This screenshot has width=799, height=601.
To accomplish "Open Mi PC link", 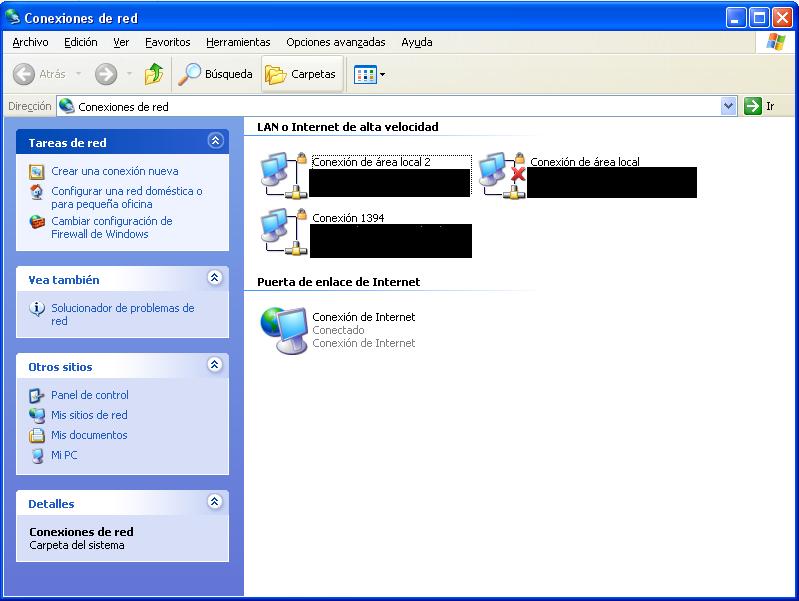I will tap(64, 455).
